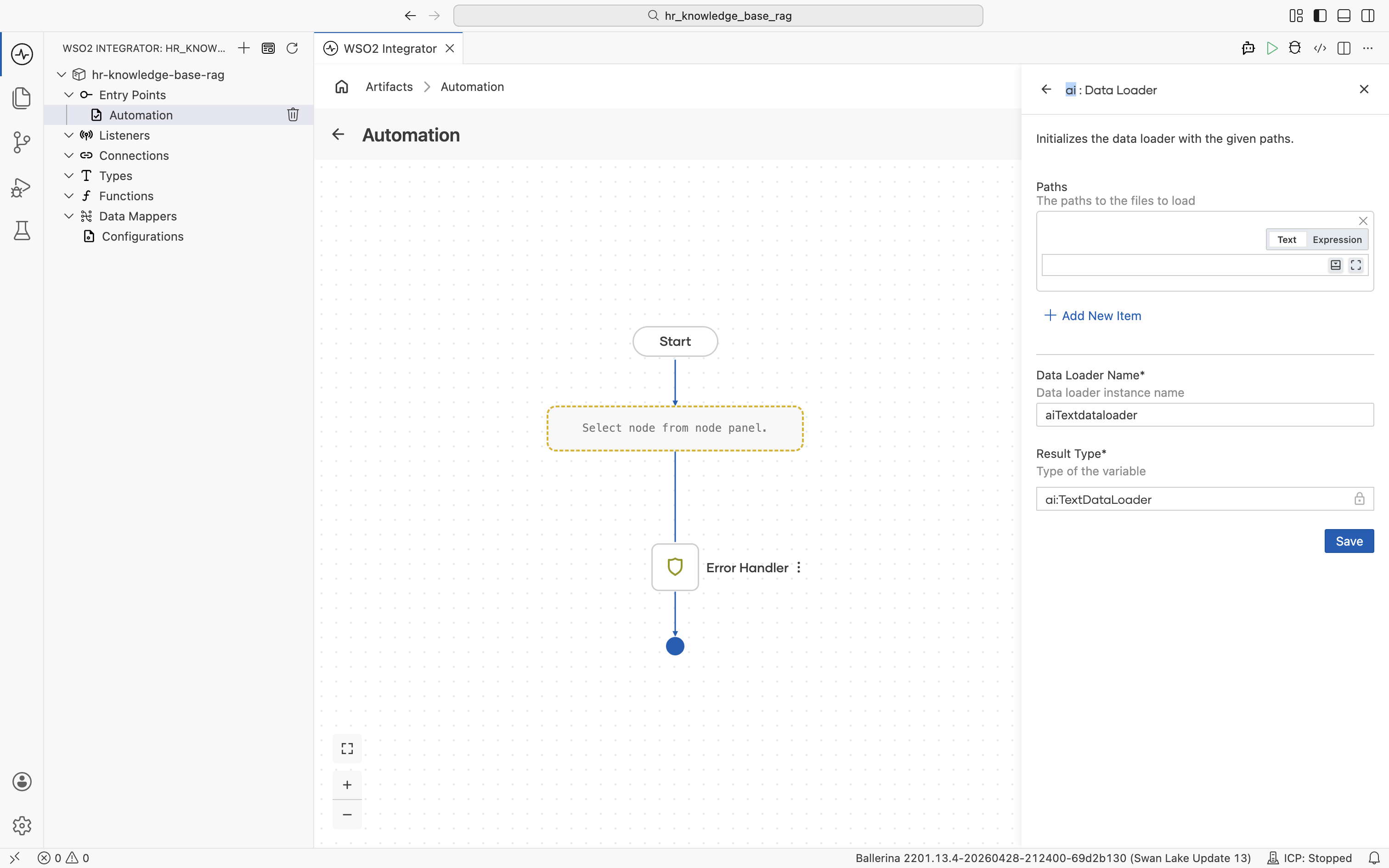Edit the Data Loader Name field
This screenshot has height=868, width=1389.
coord(1205,414)
